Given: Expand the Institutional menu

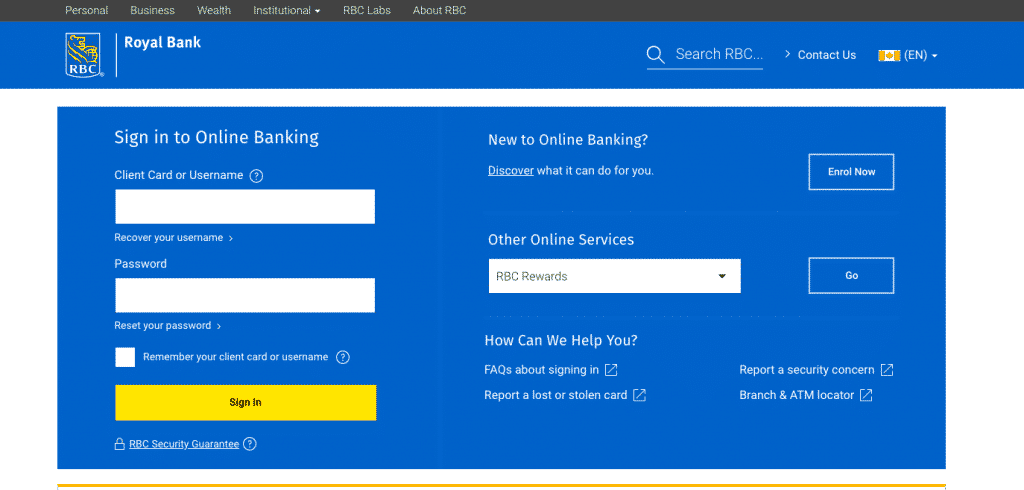Looking at the screenshot, I should pyautogui.click(x=287, y=10).
